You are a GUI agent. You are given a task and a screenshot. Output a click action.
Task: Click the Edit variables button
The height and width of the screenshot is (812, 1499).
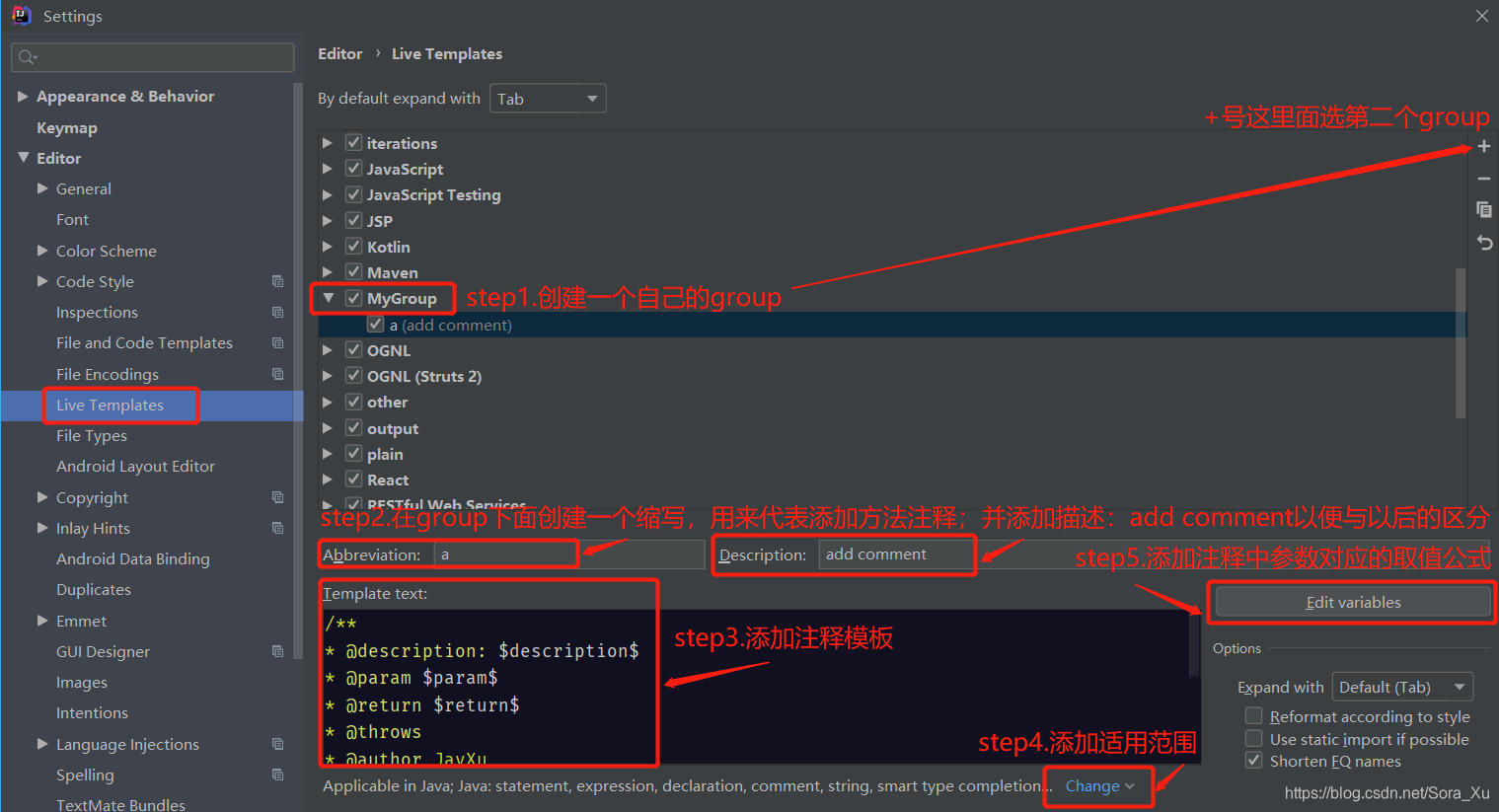(x=1353, y=602)
